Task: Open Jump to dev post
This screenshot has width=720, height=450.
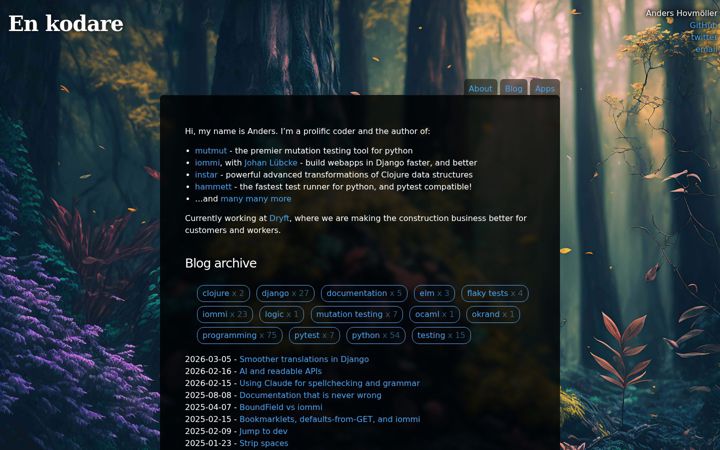Action: [x=263, y=431]
